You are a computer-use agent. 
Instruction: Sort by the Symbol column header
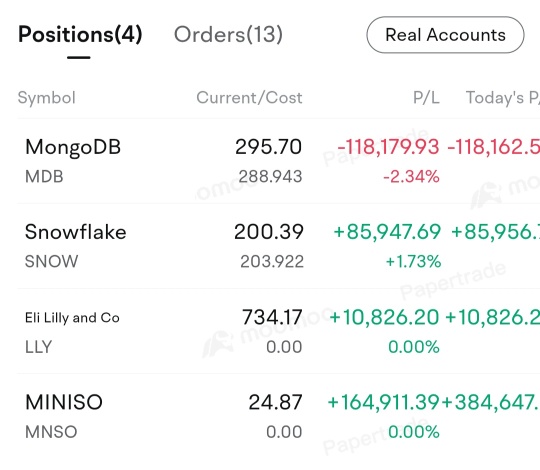tap(46, 98)
